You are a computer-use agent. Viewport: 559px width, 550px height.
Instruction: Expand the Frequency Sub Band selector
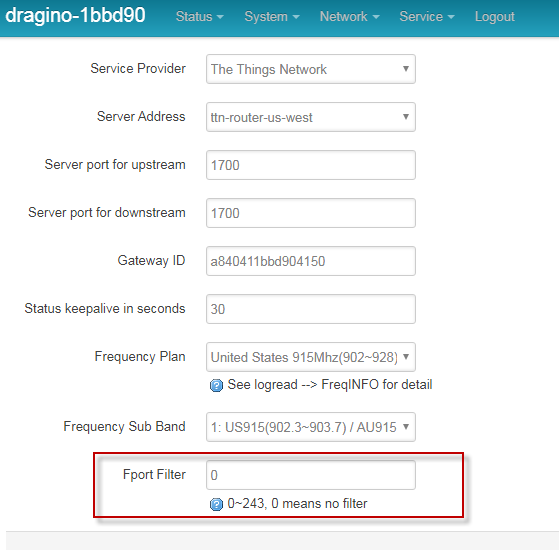(x=311, y=427)
